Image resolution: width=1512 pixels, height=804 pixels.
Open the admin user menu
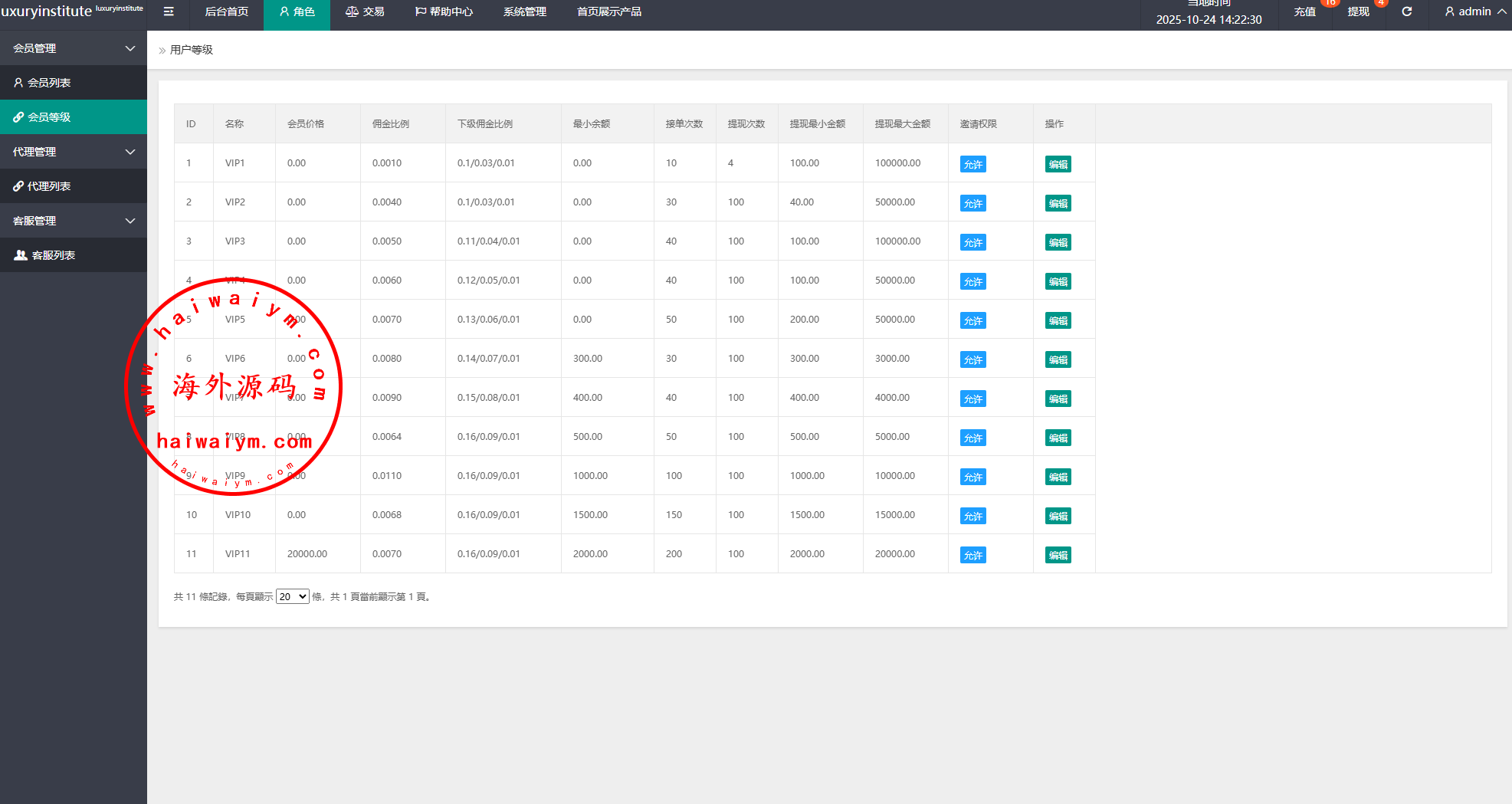pyautogui.click(x=1474, y=11)
